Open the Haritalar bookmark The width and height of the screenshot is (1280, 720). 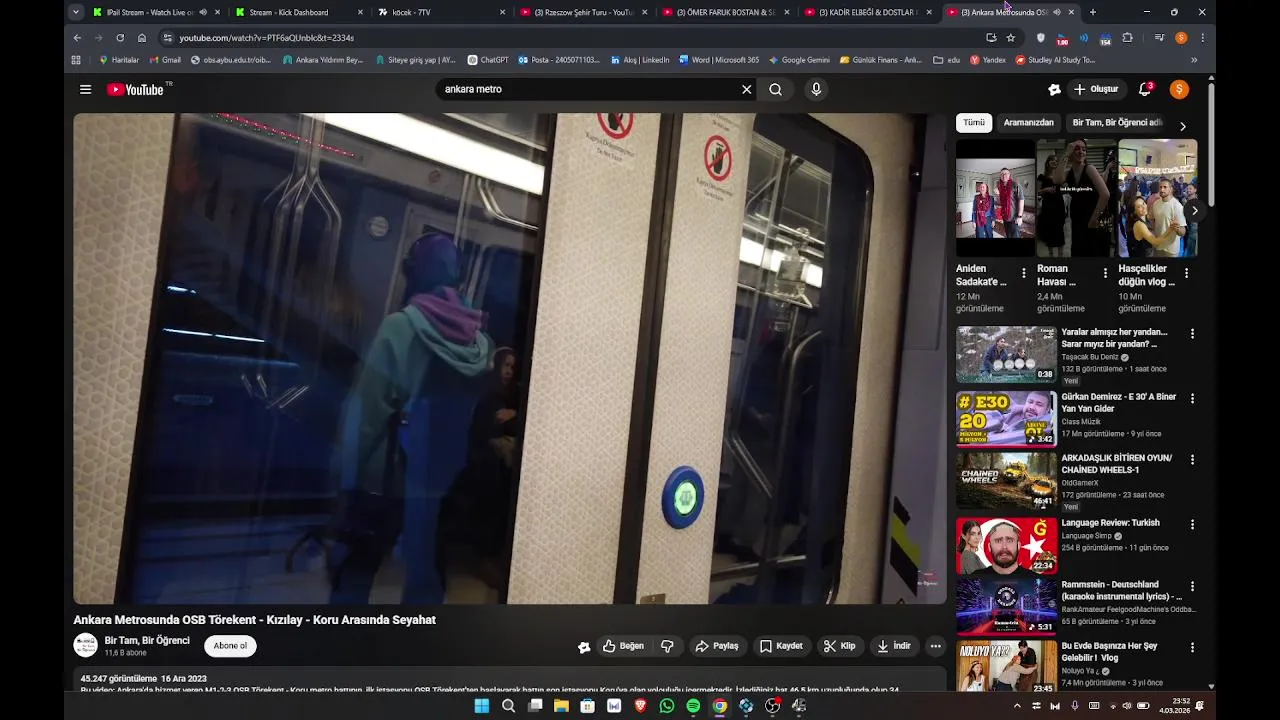(119, 60)
